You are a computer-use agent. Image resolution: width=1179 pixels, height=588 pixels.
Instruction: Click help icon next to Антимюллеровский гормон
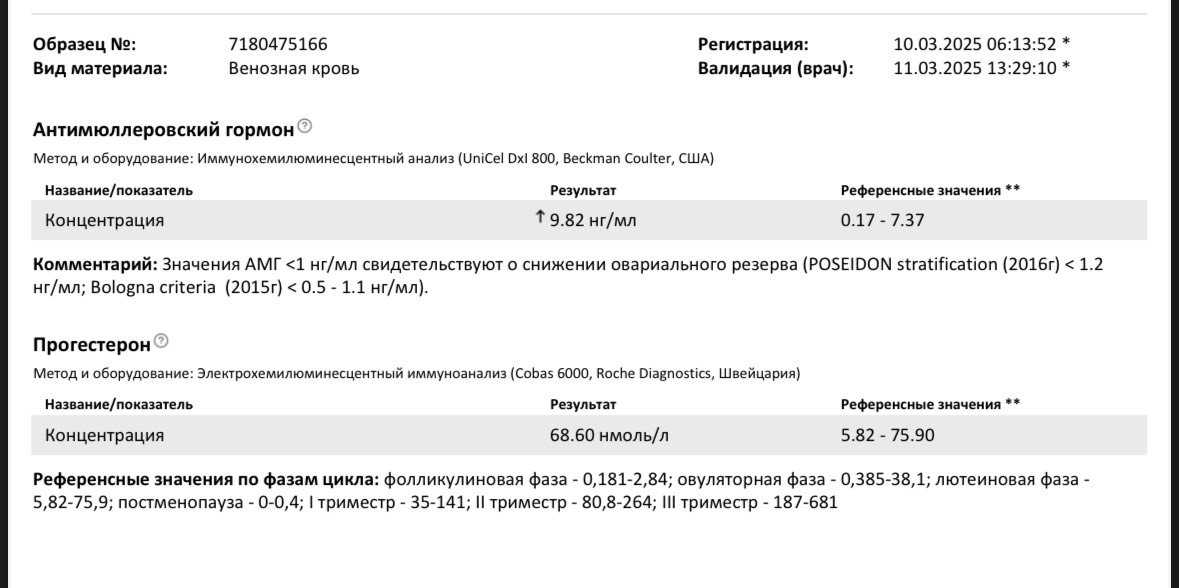pos(305,127)
